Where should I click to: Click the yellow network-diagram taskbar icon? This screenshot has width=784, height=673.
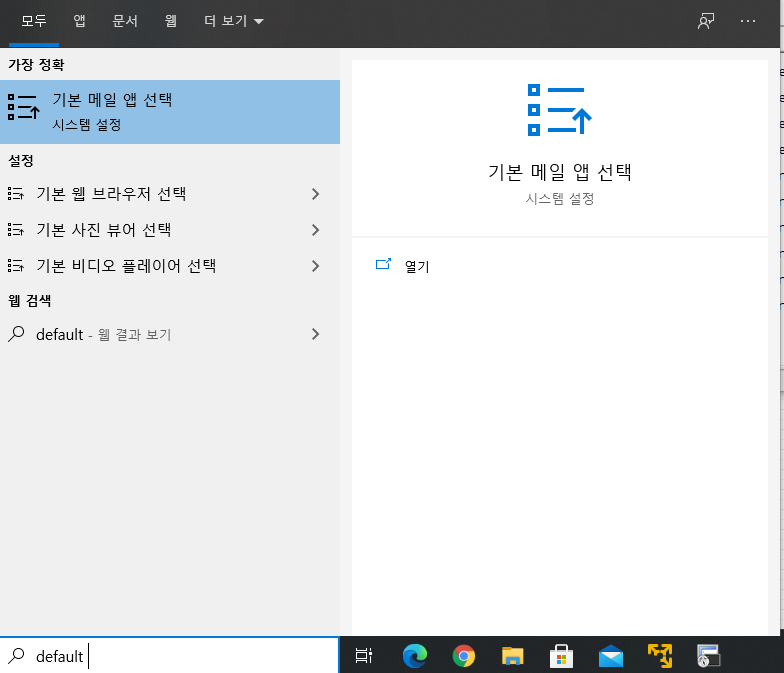pos(660,656)
